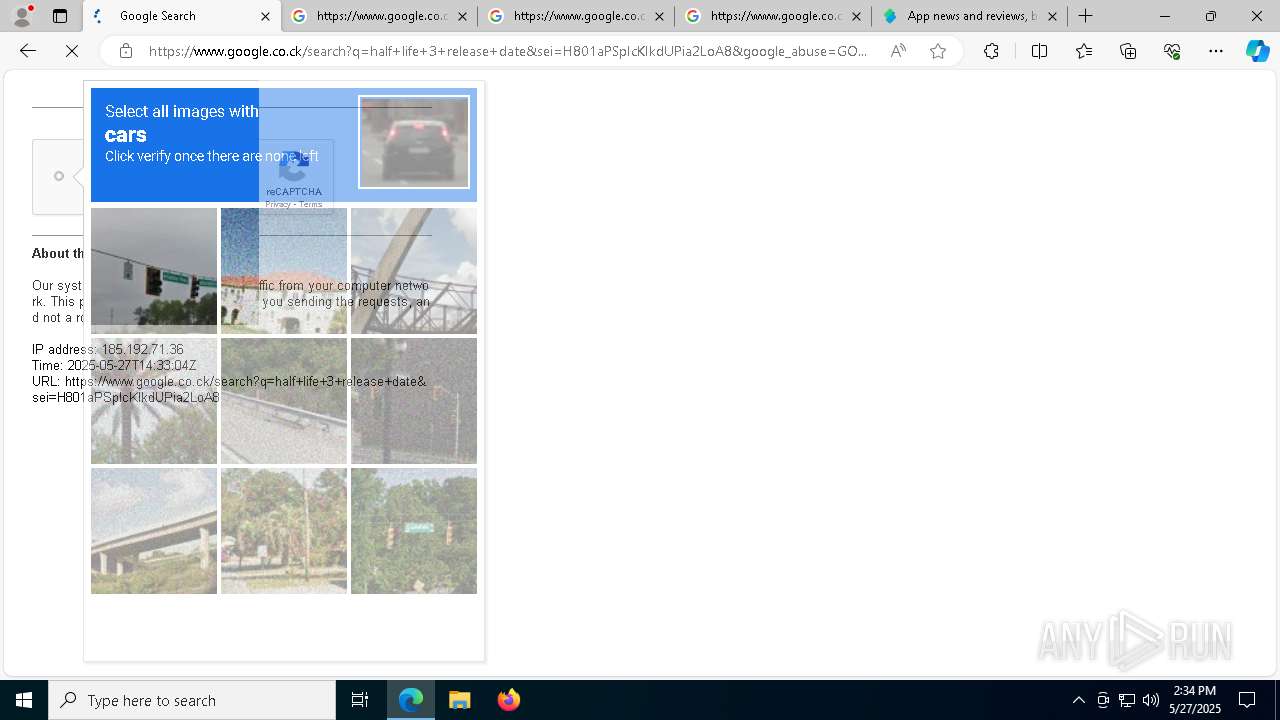Image resolution: width=1280 pixels, height=720 pixels.
Task: Open Settings and more menu
Action: click(1216, 51)
